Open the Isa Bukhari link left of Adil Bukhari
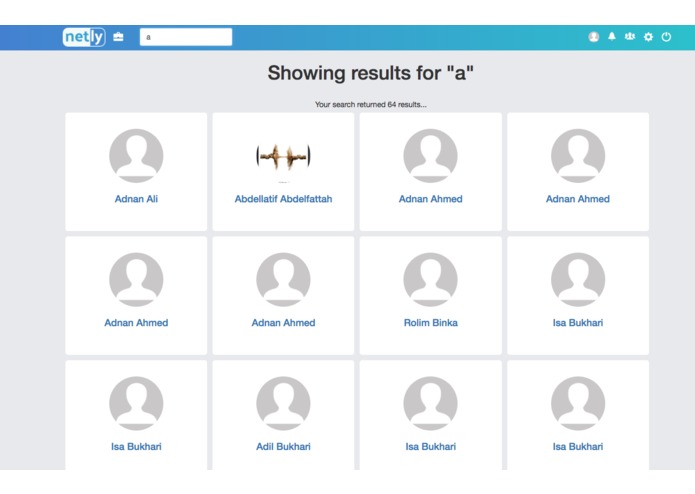The height and width of the screenshot is (494, 695). tap(136, 447)
